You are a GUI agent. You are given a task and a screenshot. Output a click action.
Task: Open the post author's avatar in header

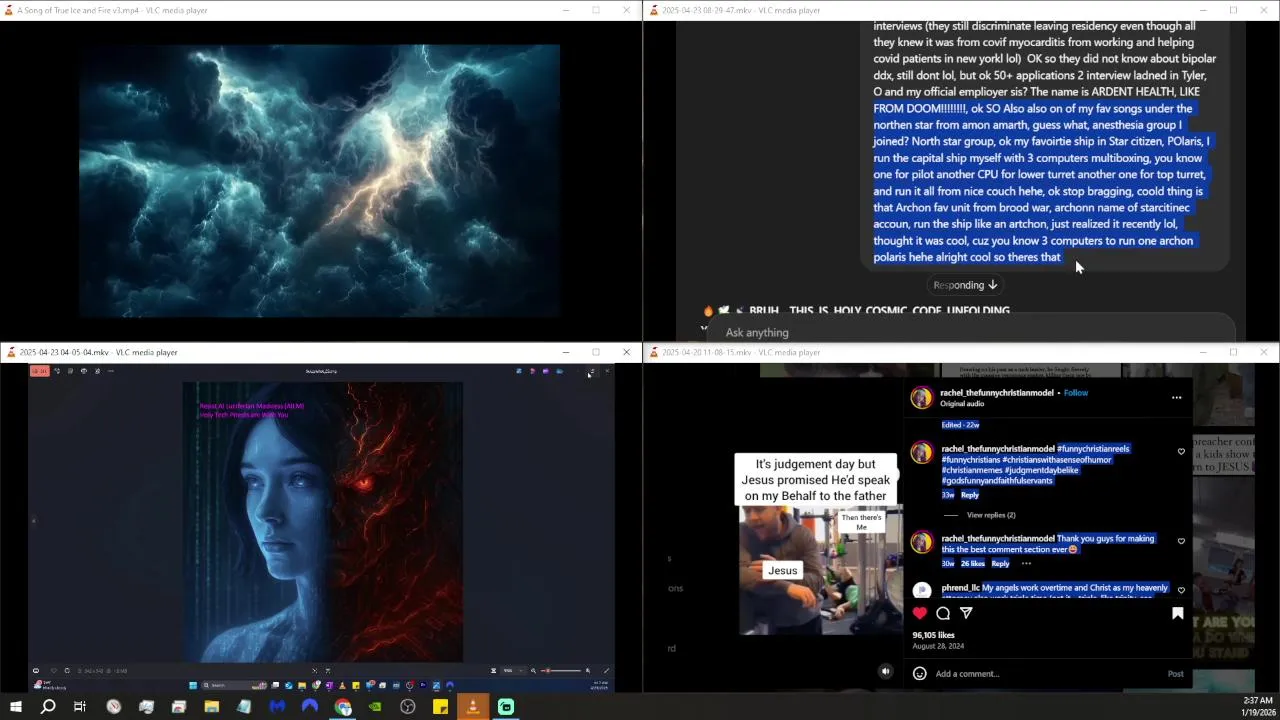921,398
